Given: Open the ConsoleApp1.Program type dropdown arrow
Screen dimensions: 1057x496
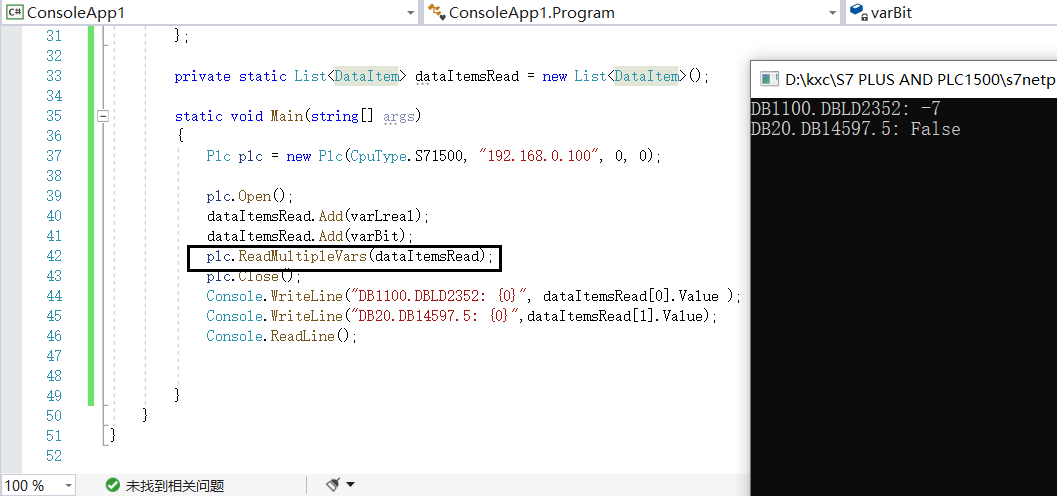Looking at the screenshot, I should tap(833, 12).
